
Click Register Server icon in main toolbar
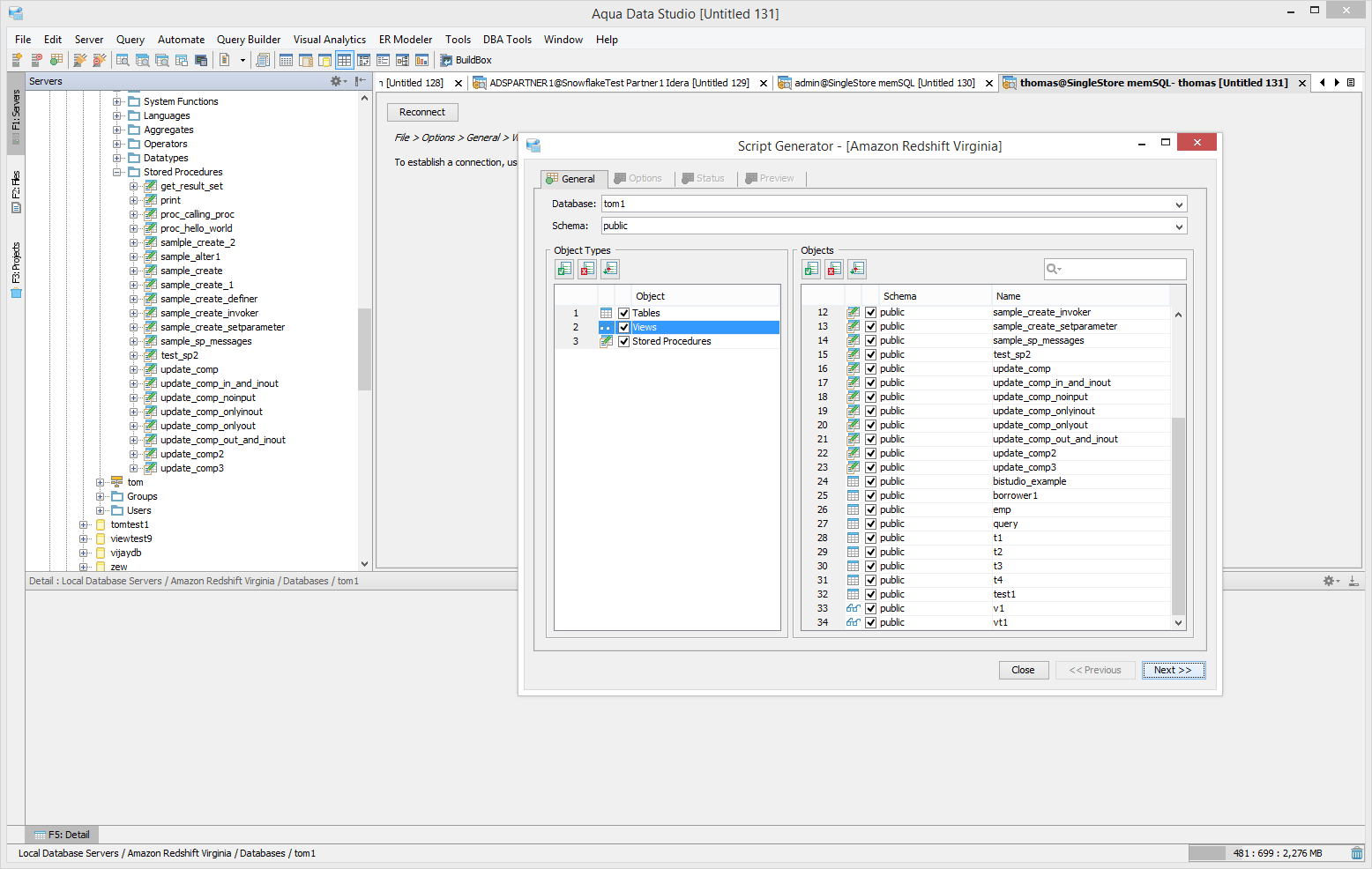point(17,60)
